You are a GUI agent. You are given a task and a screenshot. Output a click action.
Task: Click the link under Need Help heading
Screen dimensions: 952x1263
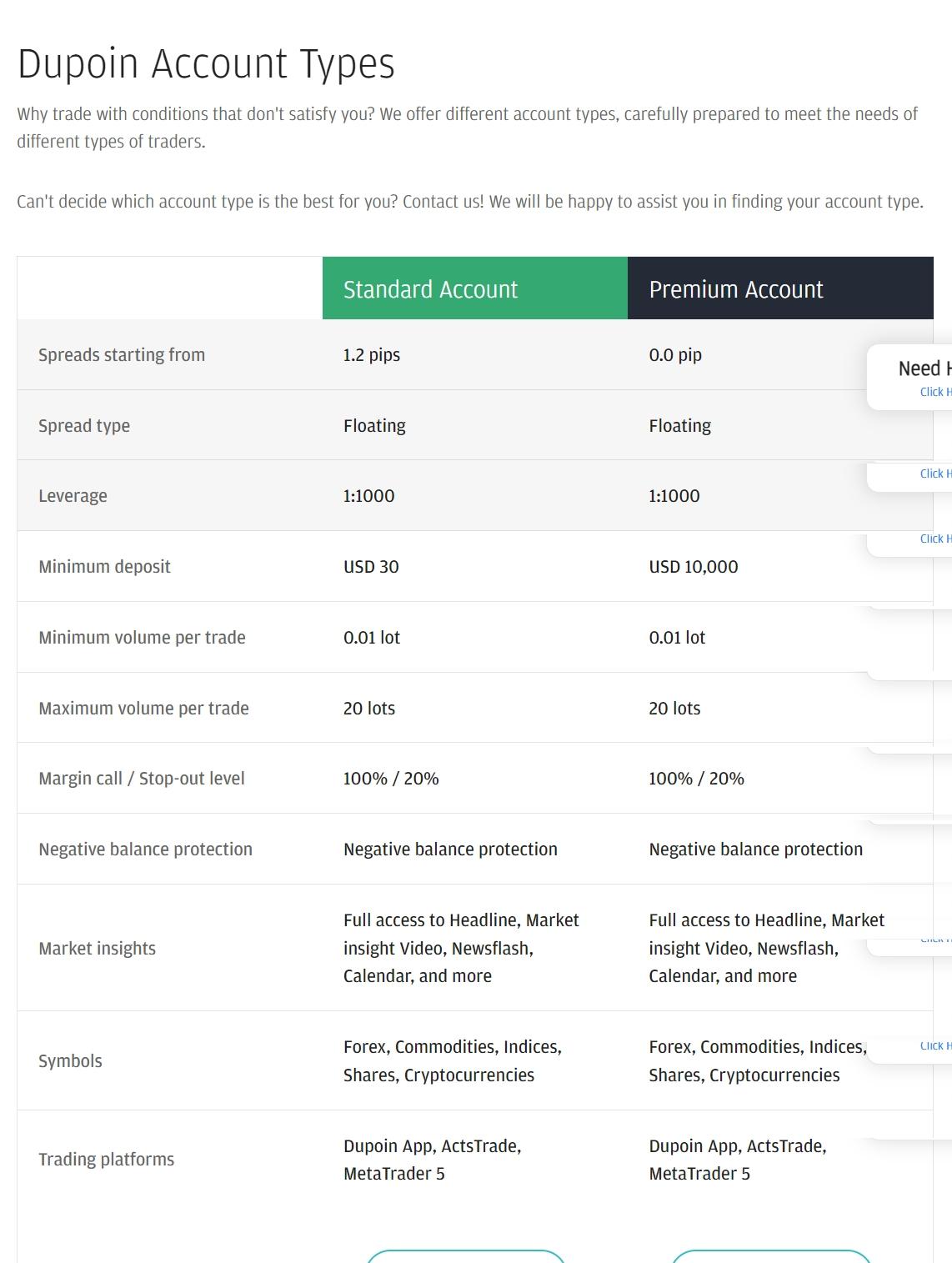(935, 392)
